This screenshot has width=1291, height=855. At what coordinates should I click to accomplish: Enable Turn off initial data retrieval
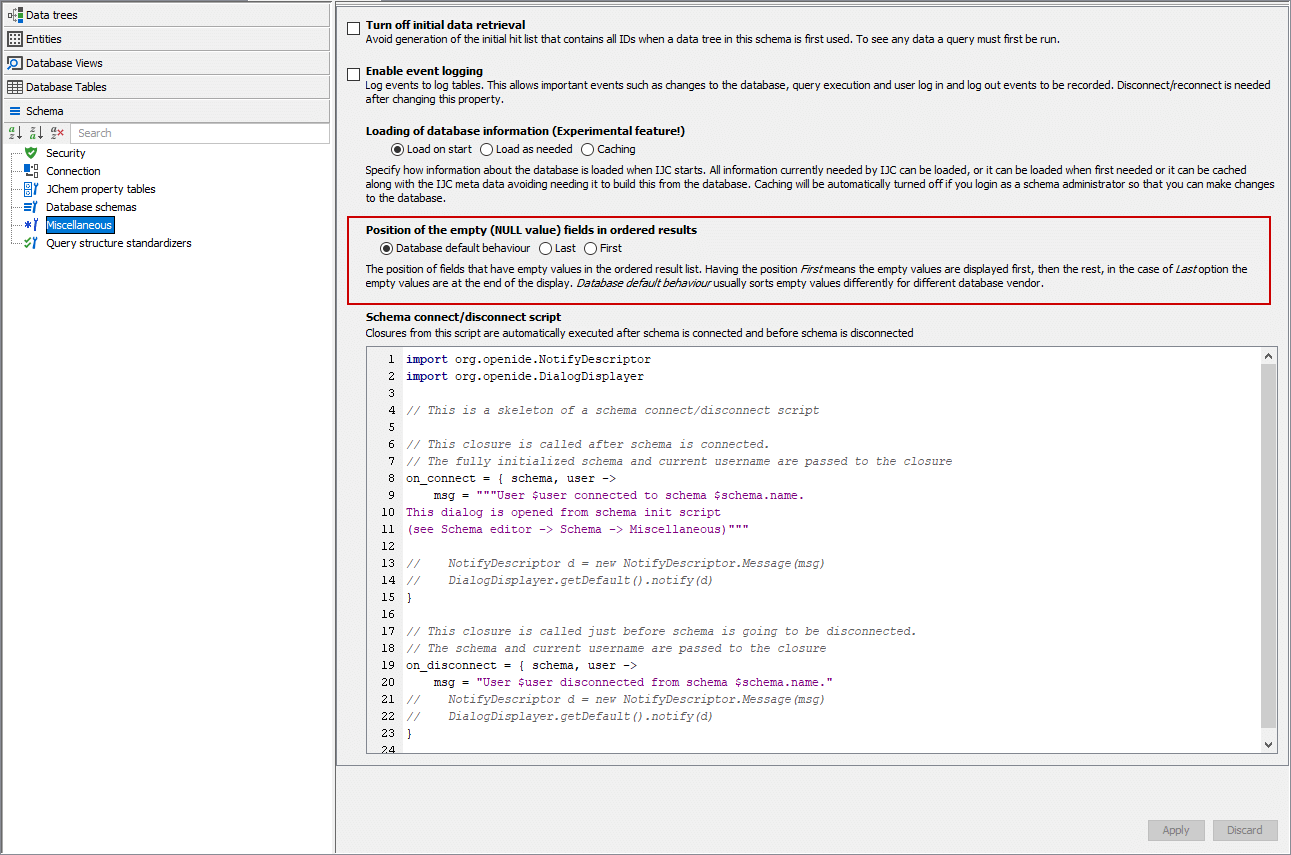click(353, 29)
